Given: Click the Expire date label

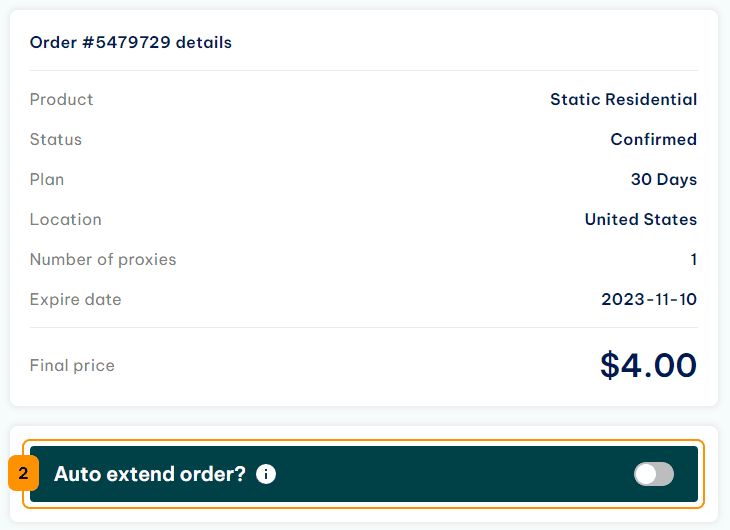Looking at the screenshot, I should 75,299.
